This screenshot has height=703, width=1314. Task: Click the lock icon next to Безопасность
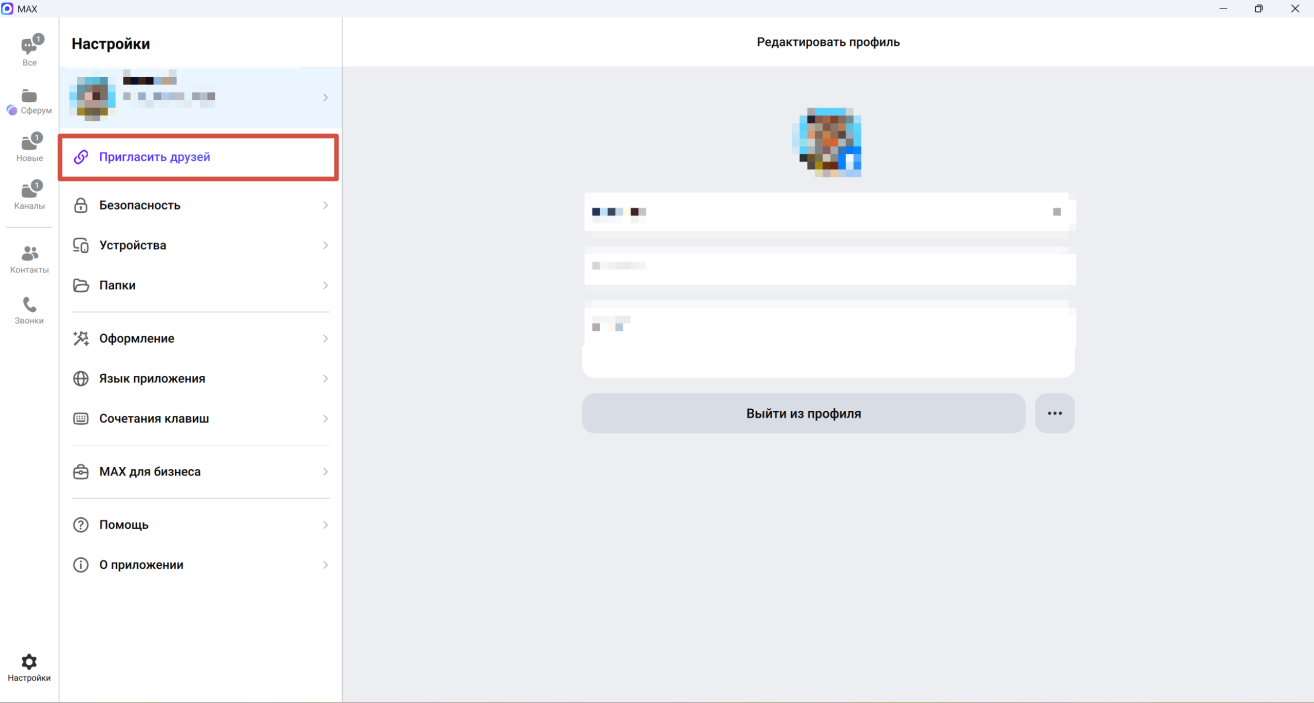point(81,205)
